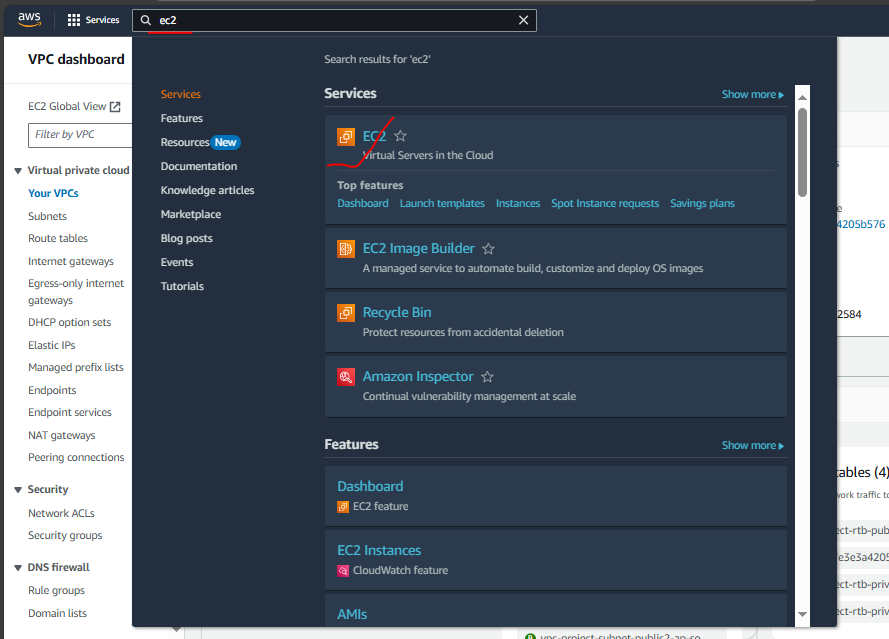Open EC2 Image Builder service
Viewport: 889px width, 639px height.
point(418,248)
